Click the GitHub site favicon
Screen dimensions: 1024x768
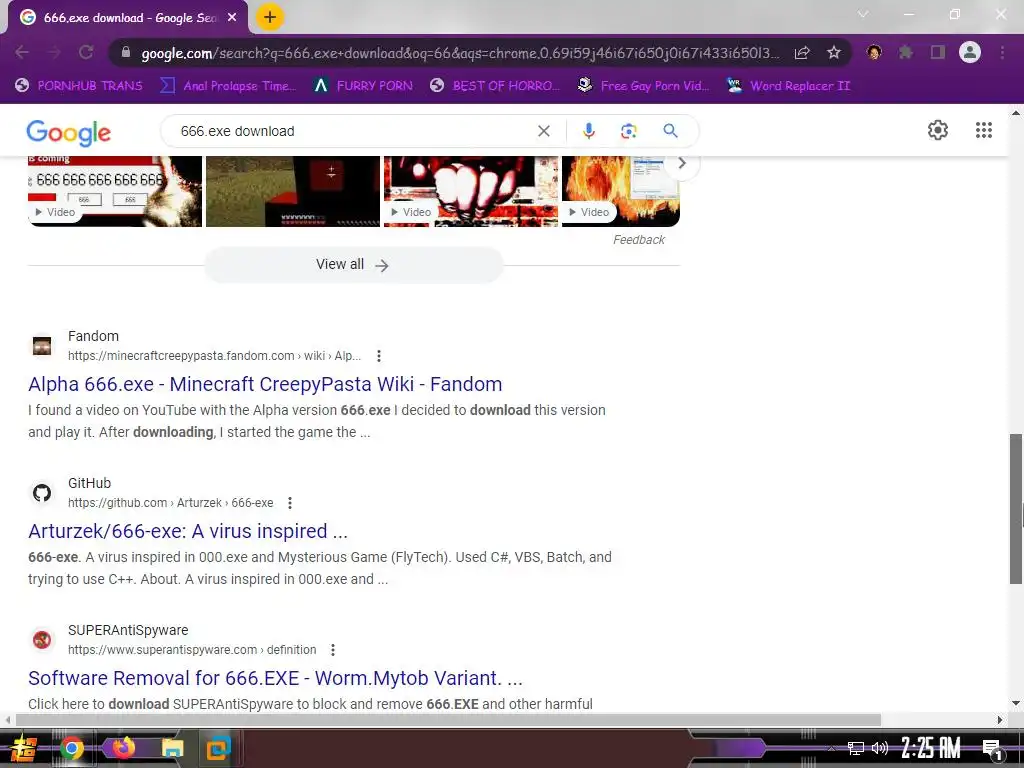coord(42,492)
